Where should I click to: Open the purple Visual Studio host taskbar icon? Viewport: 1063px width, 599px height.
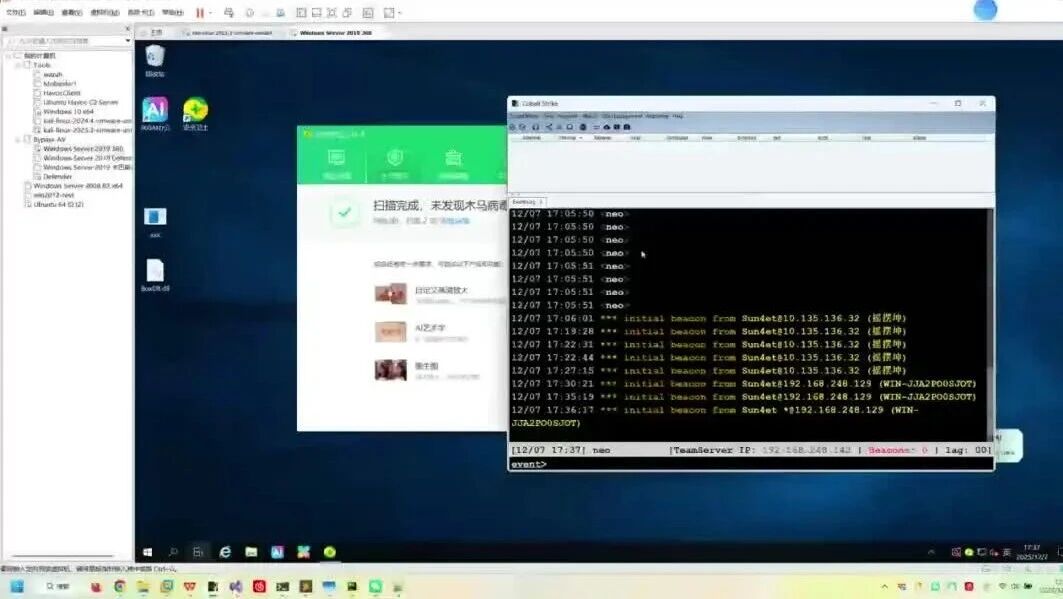click(x=235, y=586)
